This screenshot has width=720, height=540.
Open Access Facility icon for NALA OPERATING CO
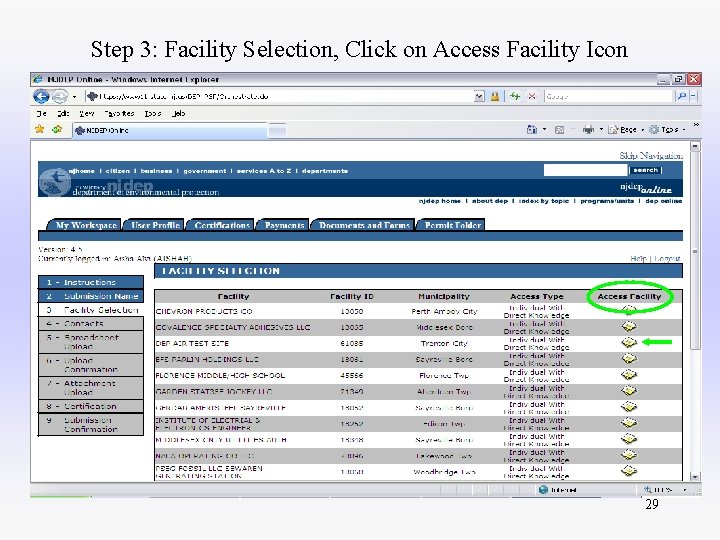pyautogui.click(x=629, y=455)
